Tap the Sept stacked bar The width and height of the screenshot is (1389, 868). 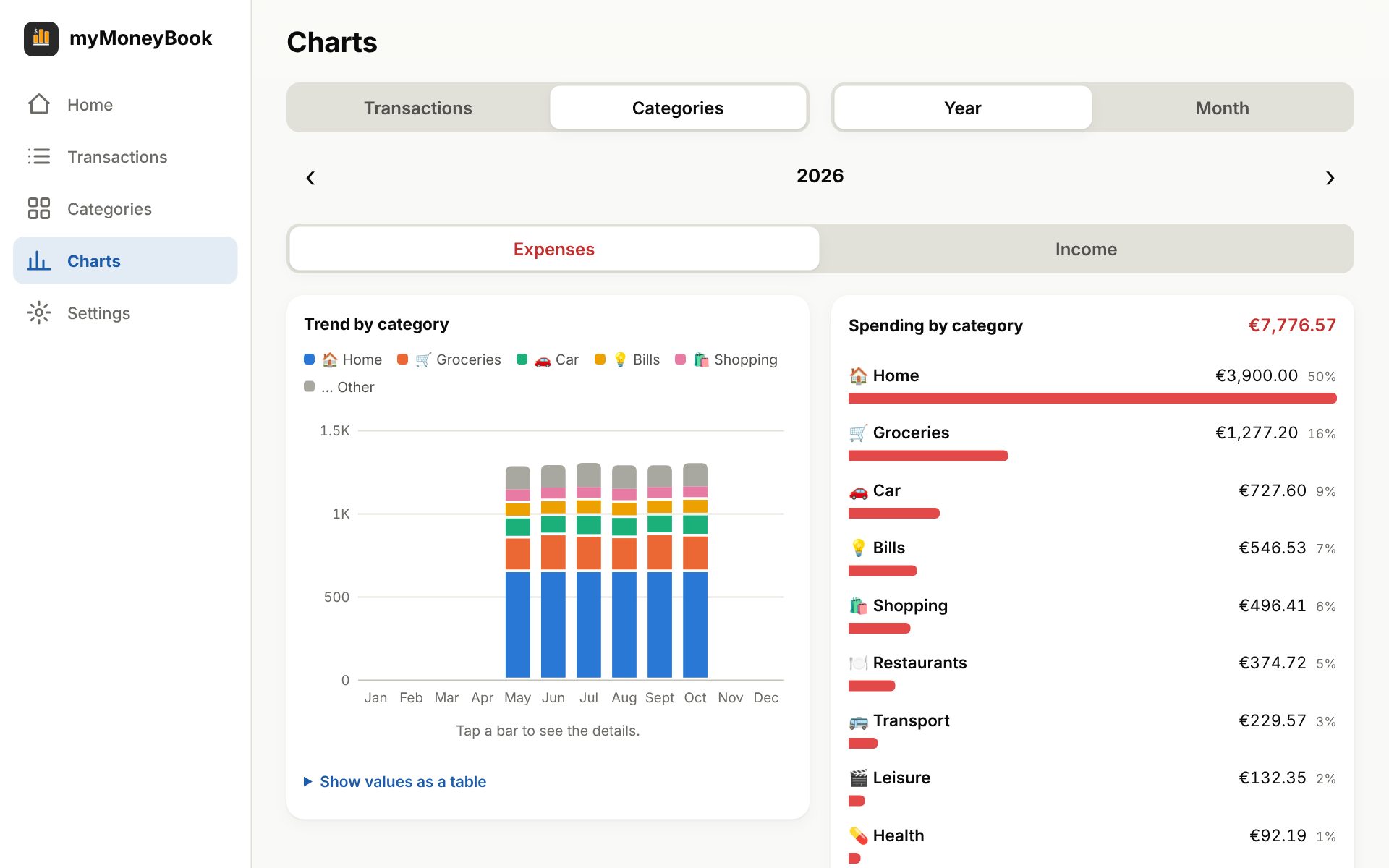click(x=660, y=571)
